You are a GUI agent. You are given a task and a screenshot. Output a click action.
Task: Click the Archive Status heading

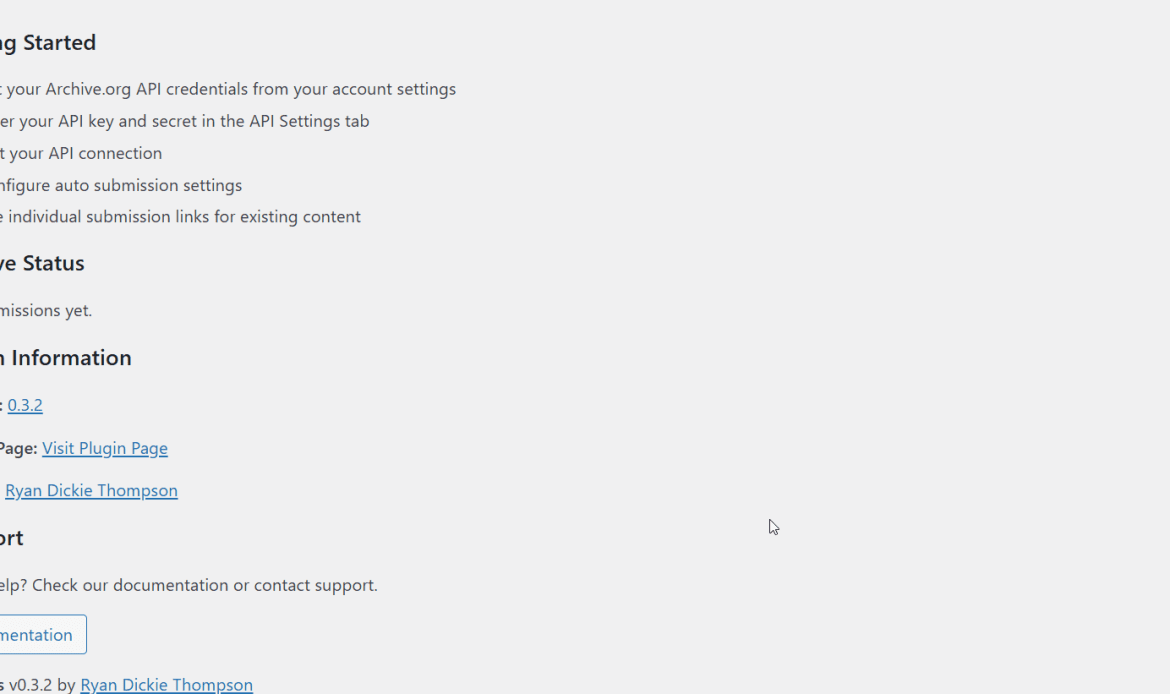tap(42, 263)
